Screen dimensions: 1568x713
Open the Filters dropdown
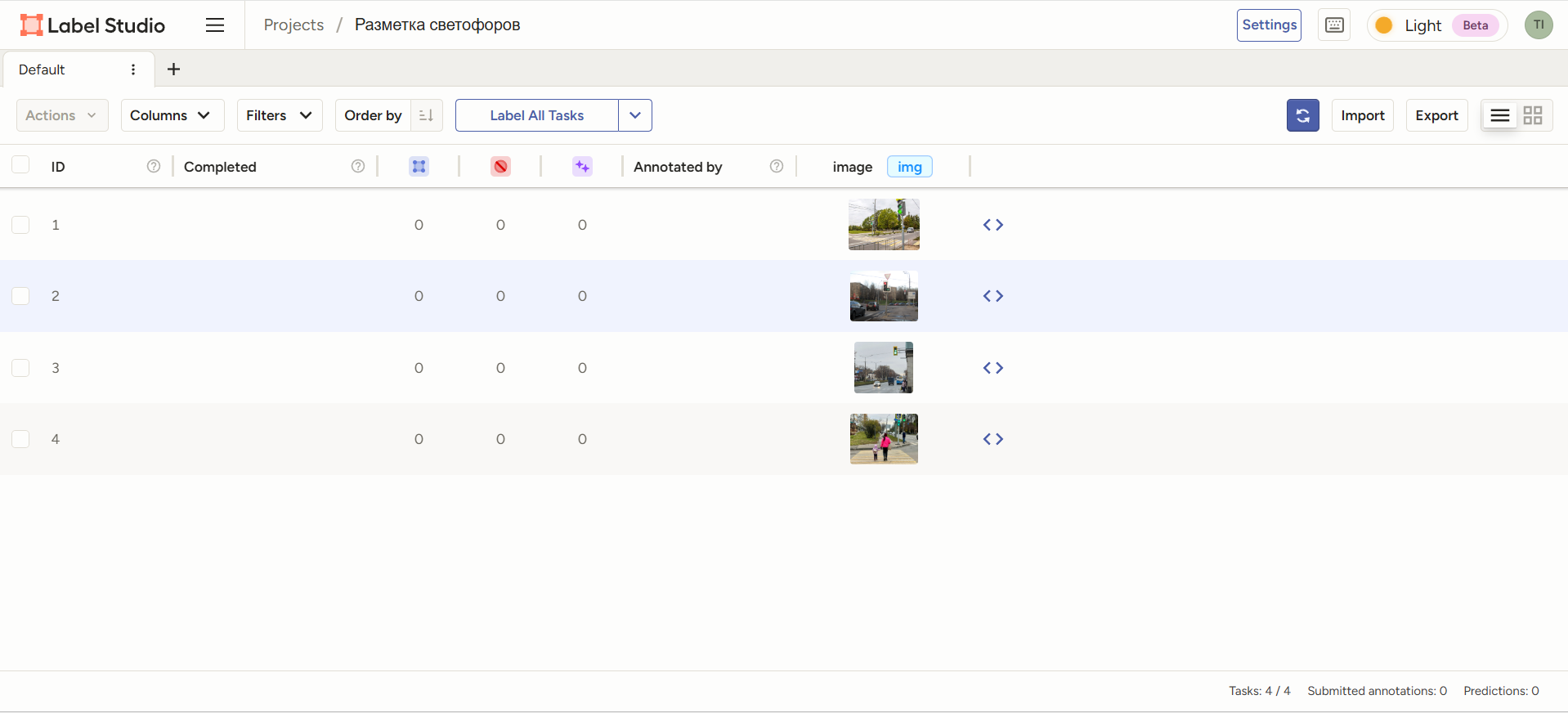[279, 115]
